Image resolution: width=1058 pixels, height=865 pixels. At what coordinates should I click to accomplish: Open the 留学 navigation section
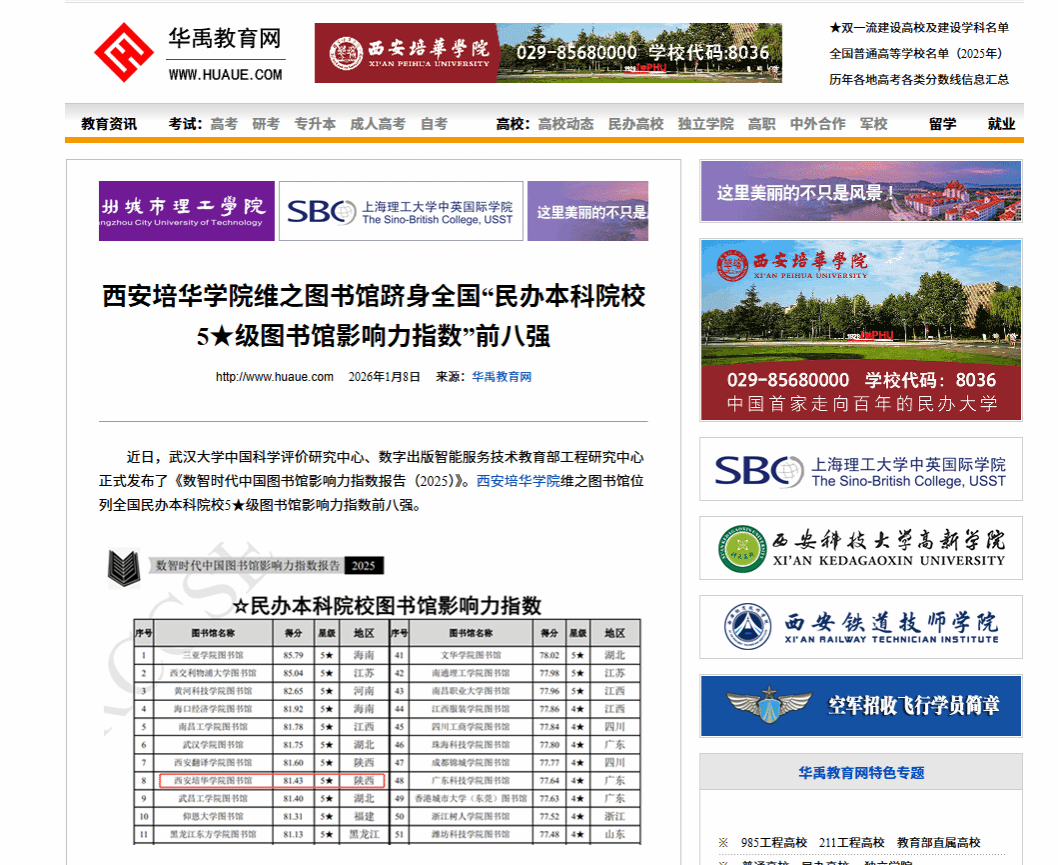click(x=942, y=124)
